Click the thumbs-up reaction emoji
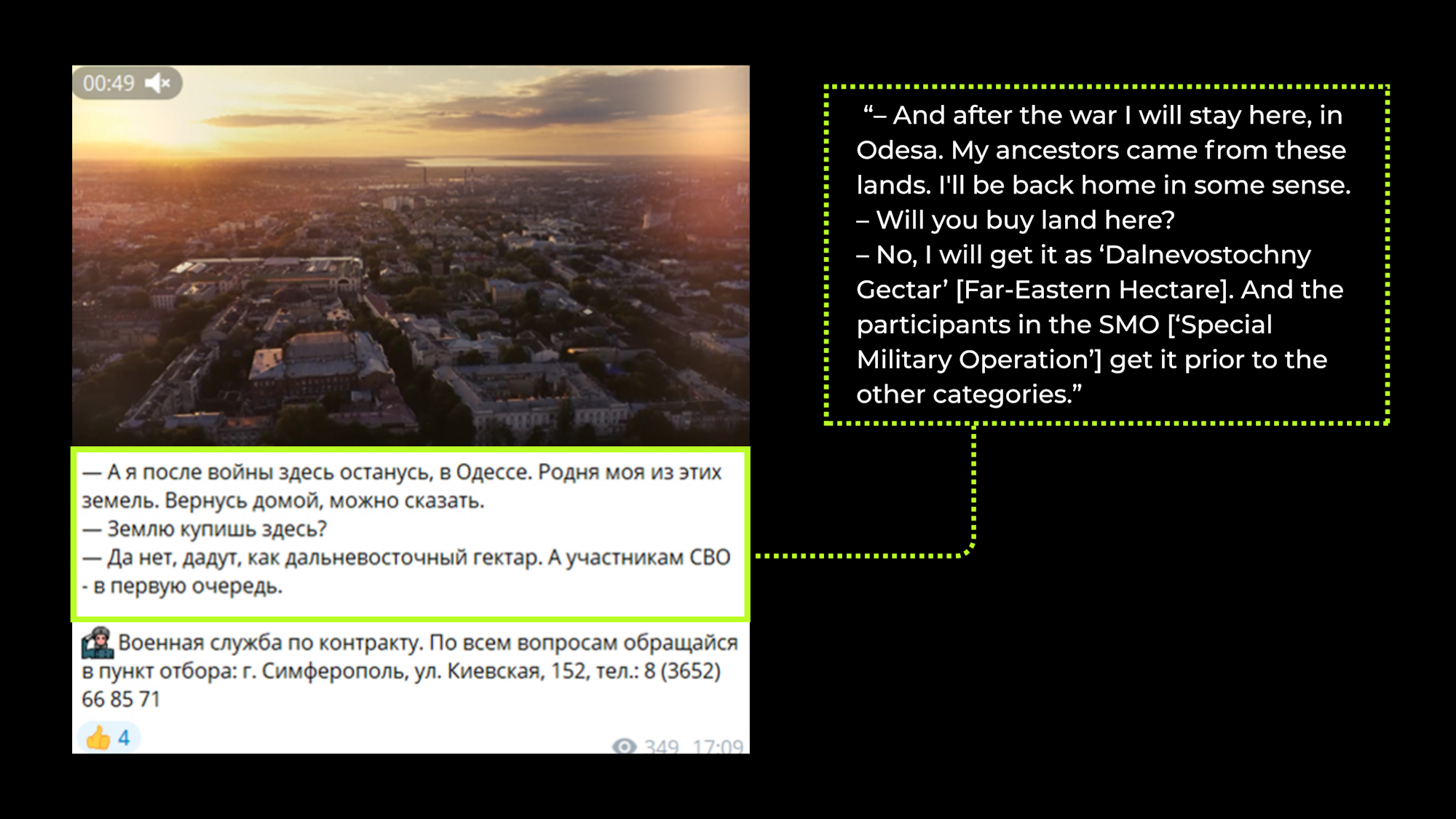Viewport: 1456px width, 819px height. 98,737
